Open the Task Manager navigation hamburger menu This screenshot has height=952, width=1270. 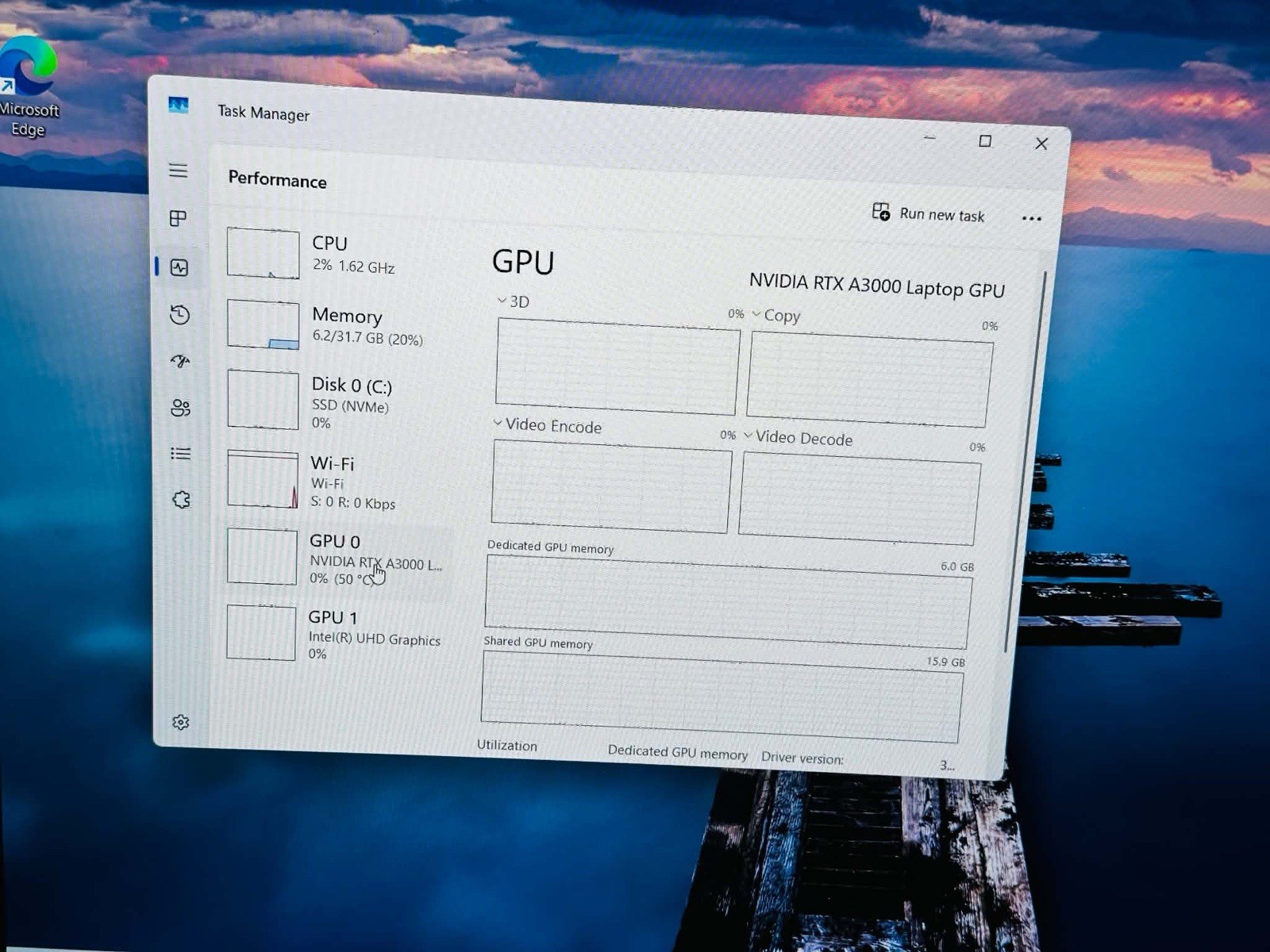178,171
